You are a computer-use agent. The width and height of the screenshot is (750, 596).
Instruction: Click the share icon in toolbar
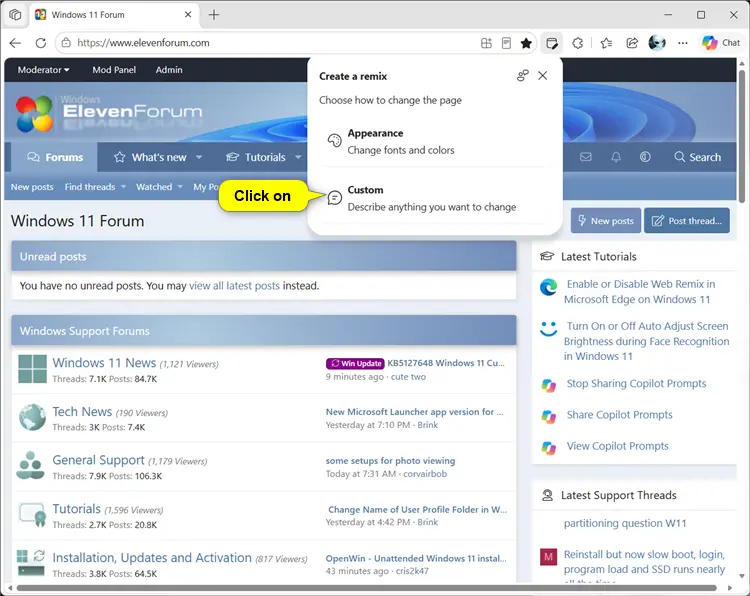pos(632,43)
